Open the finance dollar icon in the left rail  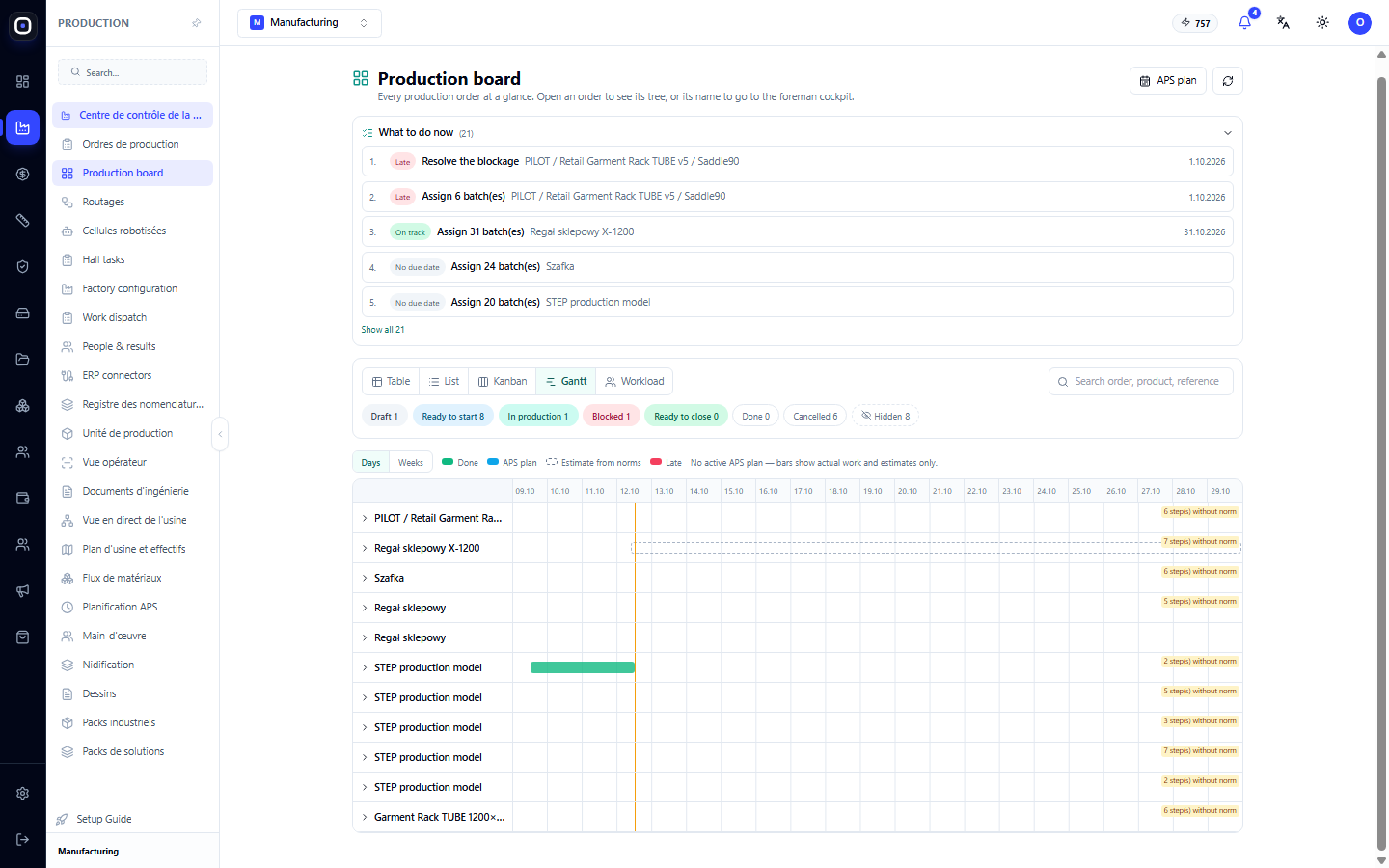[23, 175]
